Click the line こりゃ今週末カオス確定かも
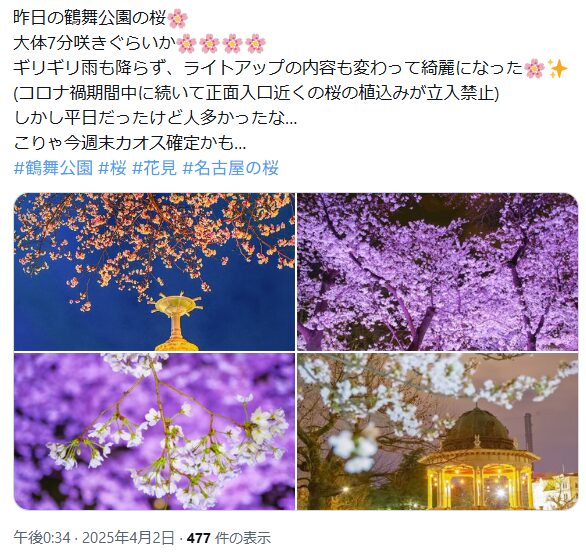The width and height of the screenshot is (586, 553). (130, 143)
